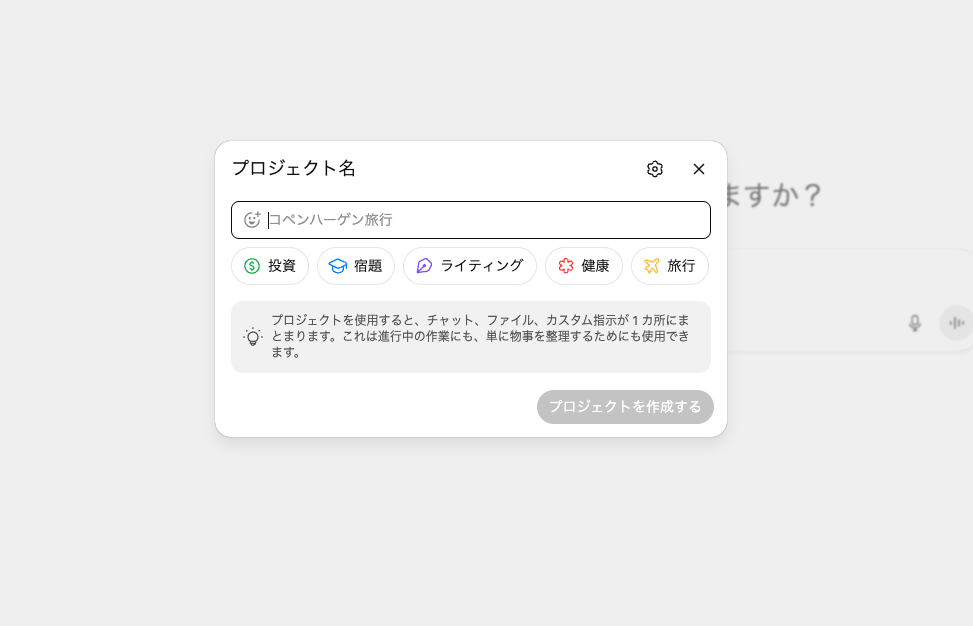Image resolution: width=973 pixels, height=626 pixels.
Task: Click the プロジェクト名 dialog title
Action: tap(294, 168)
